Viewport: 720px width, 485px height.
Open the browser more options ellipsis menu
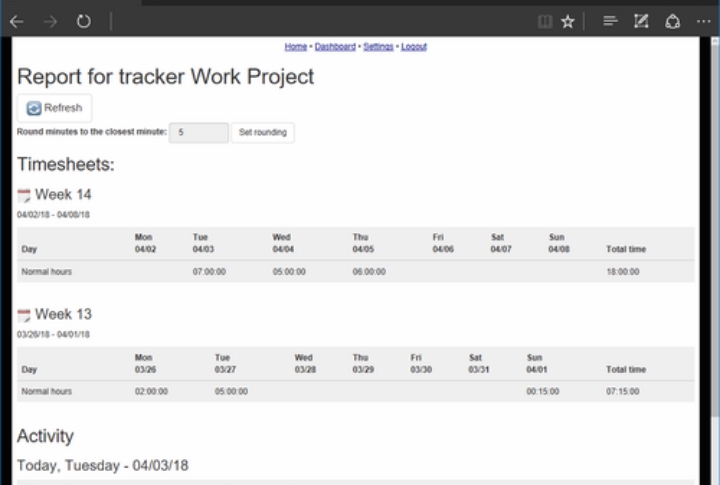click(x=703, y=21)
